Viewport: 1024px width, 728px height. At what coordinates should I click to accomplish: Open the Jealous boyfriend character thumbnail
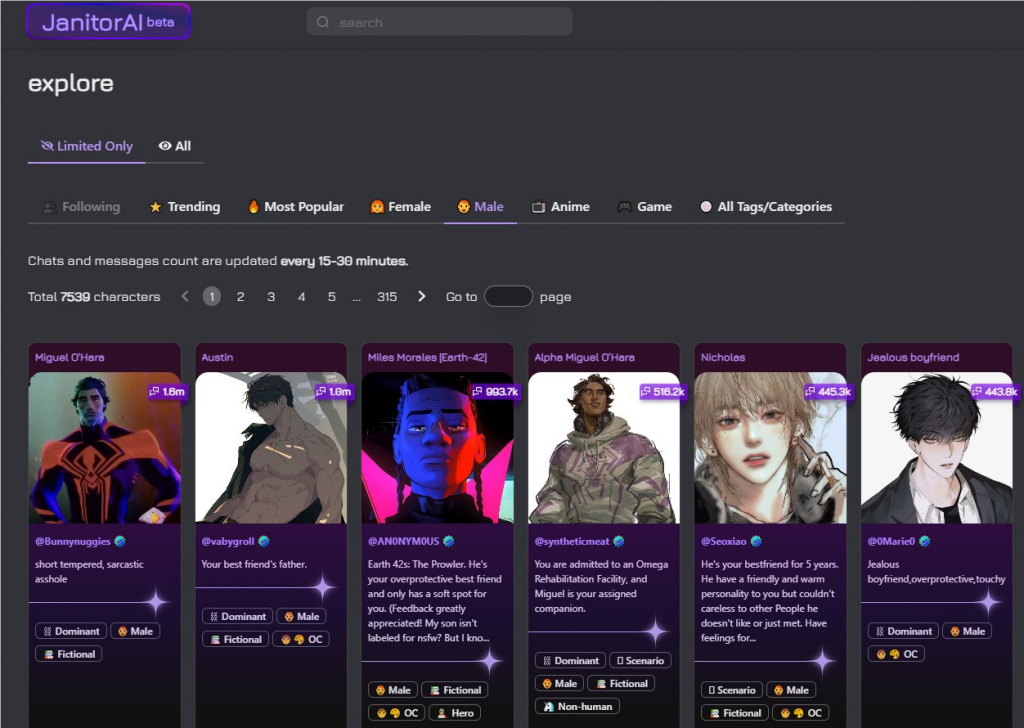pyautogui.click(x=936, y=448)
